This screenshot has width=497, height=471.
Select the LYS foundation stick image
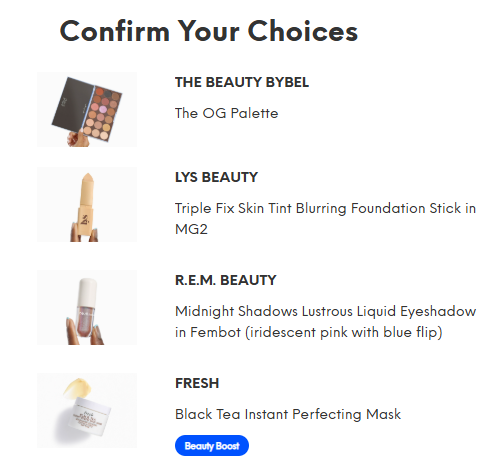(x=87, y=204)
